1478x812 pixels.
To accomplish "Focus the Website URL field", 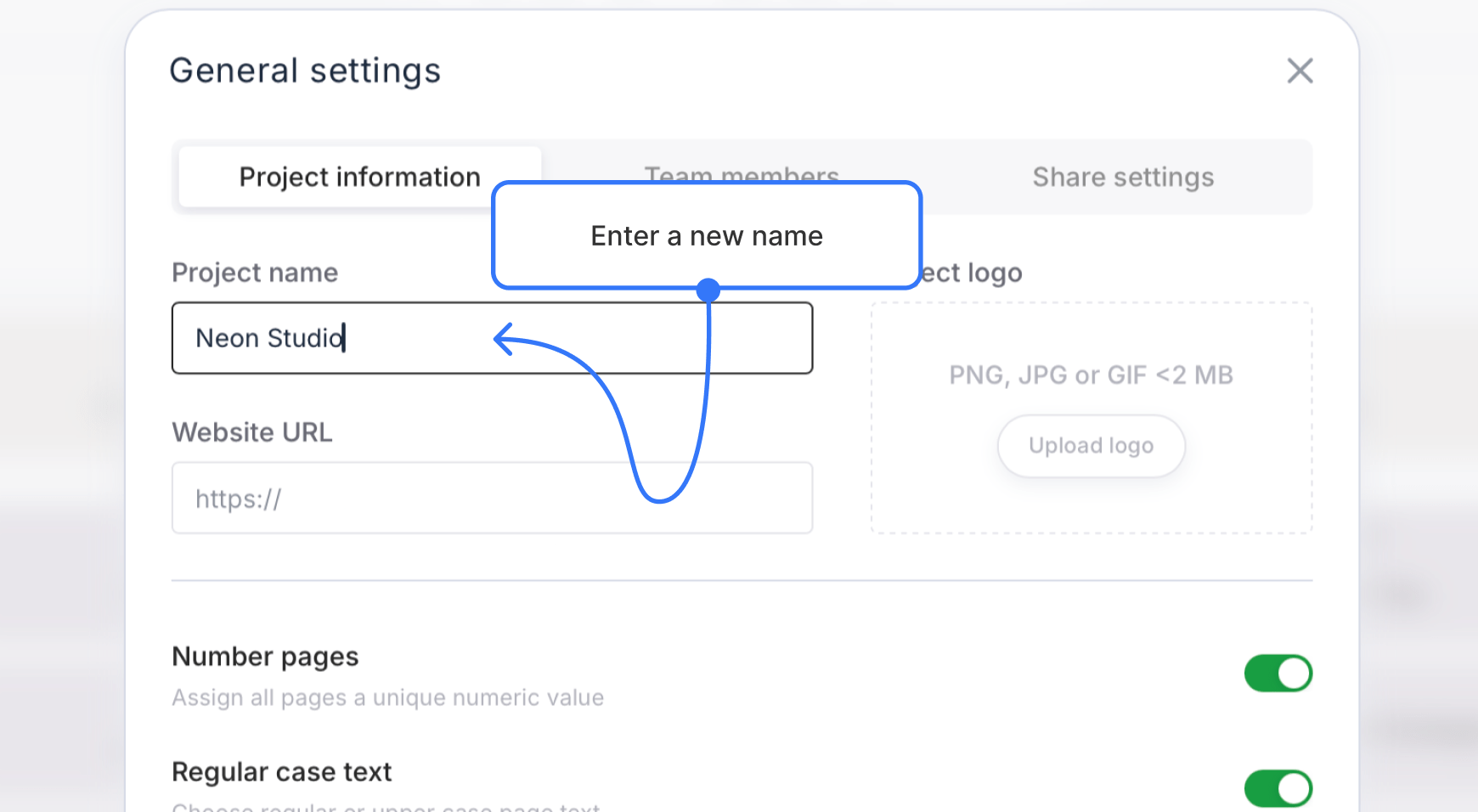I will 492,498.
